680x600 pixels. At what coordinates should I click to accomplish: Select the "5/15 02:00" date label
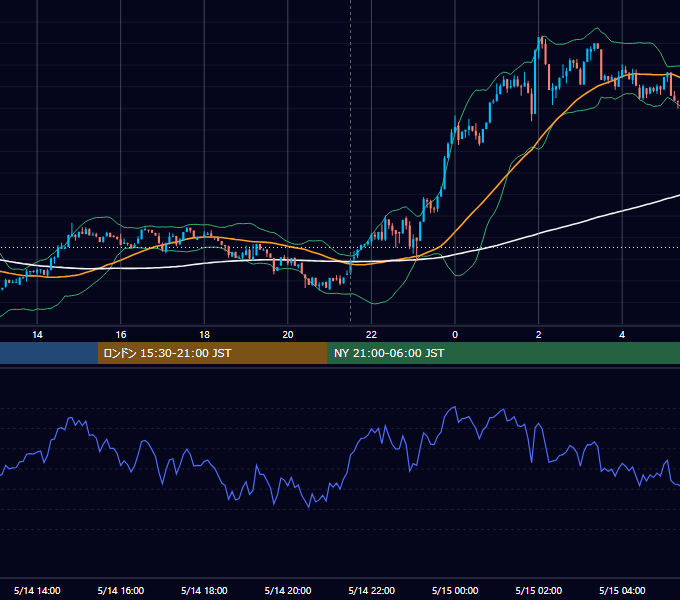coord(538,590)
